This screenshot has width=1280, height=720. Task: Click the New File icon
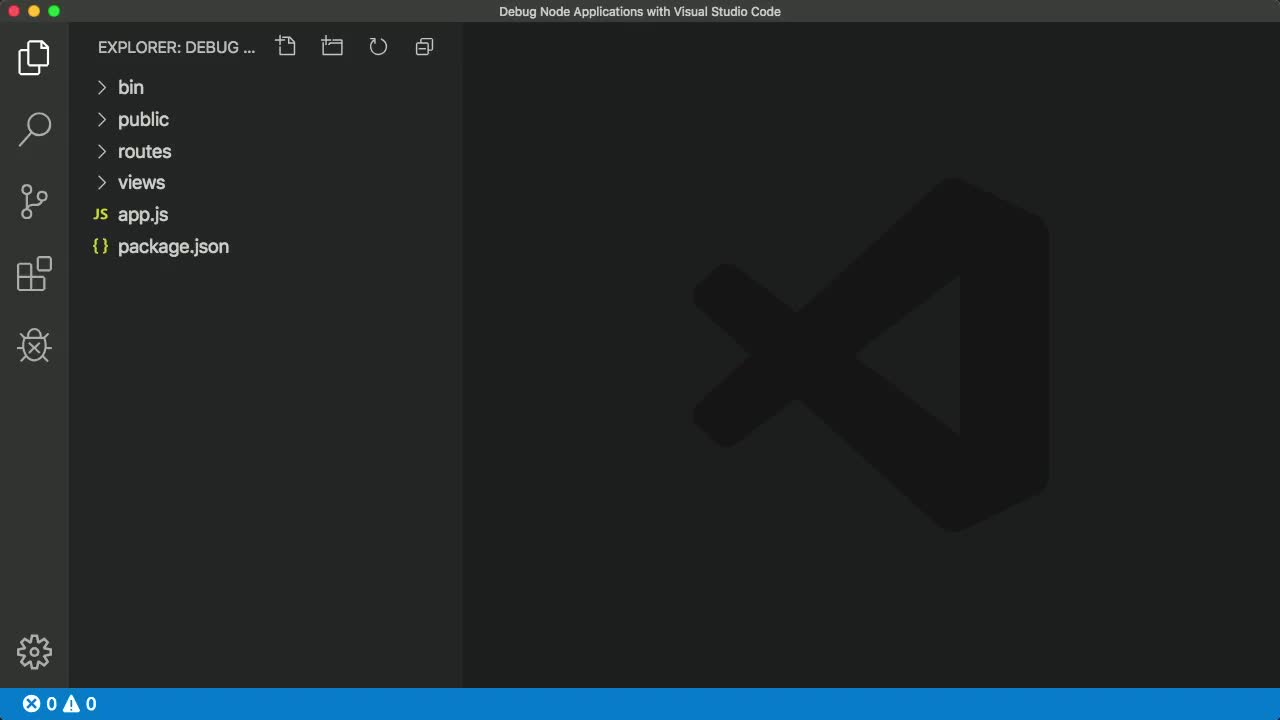285,46
